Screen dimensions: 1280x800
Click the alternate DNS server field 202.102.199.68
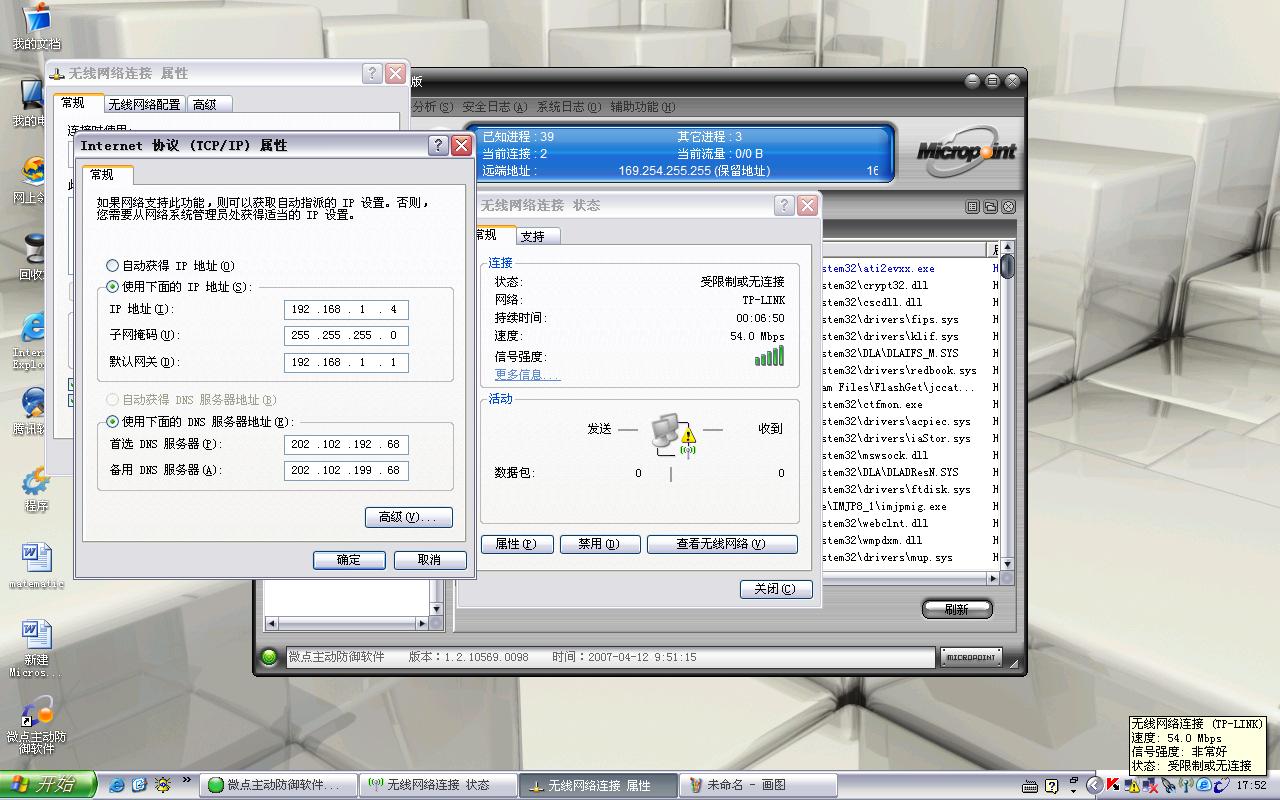click(346, 470)
